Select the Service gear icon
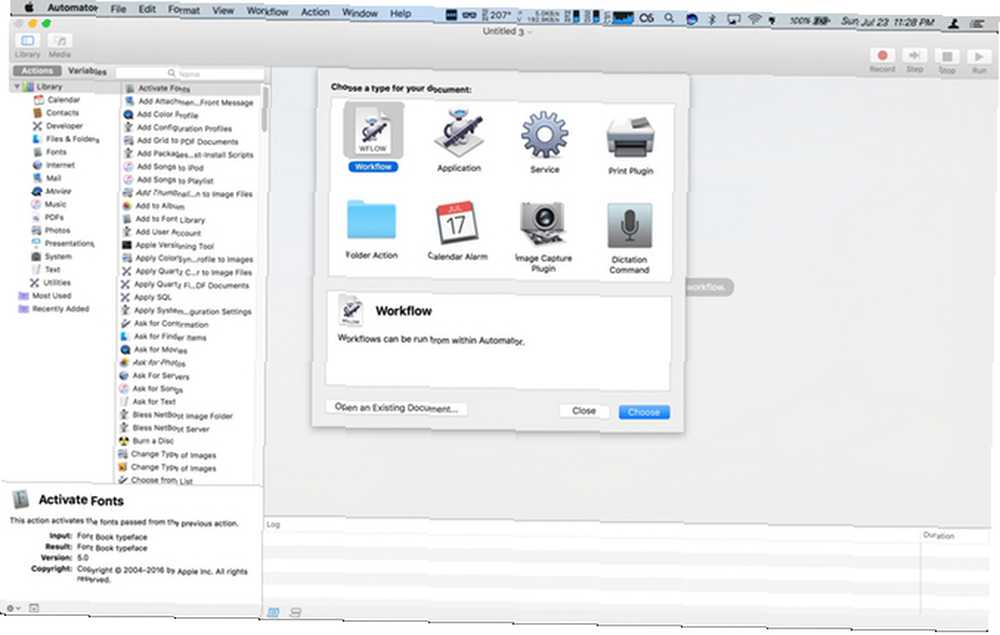The image size is (1000, 635). click(x=544, y=135)
